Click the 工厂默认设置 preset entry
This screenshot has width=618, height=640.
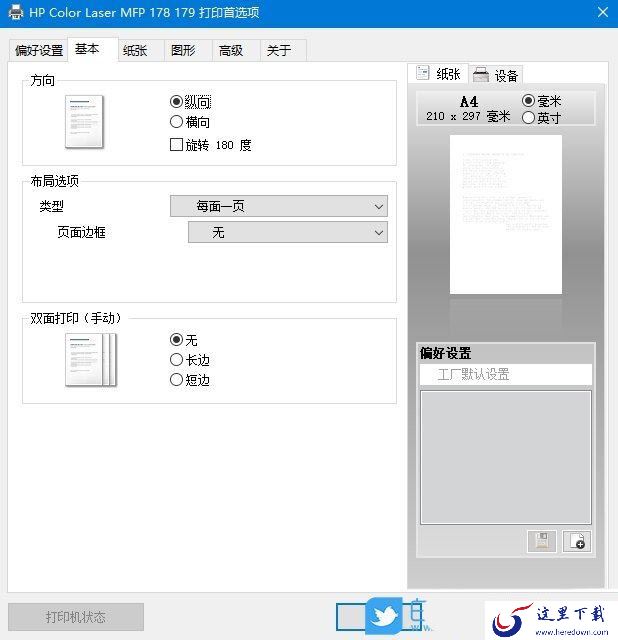tap(506, 374)
